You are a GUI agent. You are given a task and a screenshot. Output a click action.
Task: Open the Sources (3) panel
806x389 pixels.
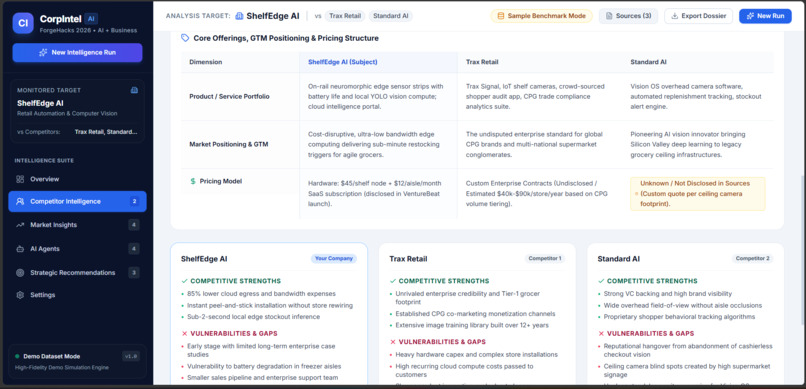(x=628, y=16)
